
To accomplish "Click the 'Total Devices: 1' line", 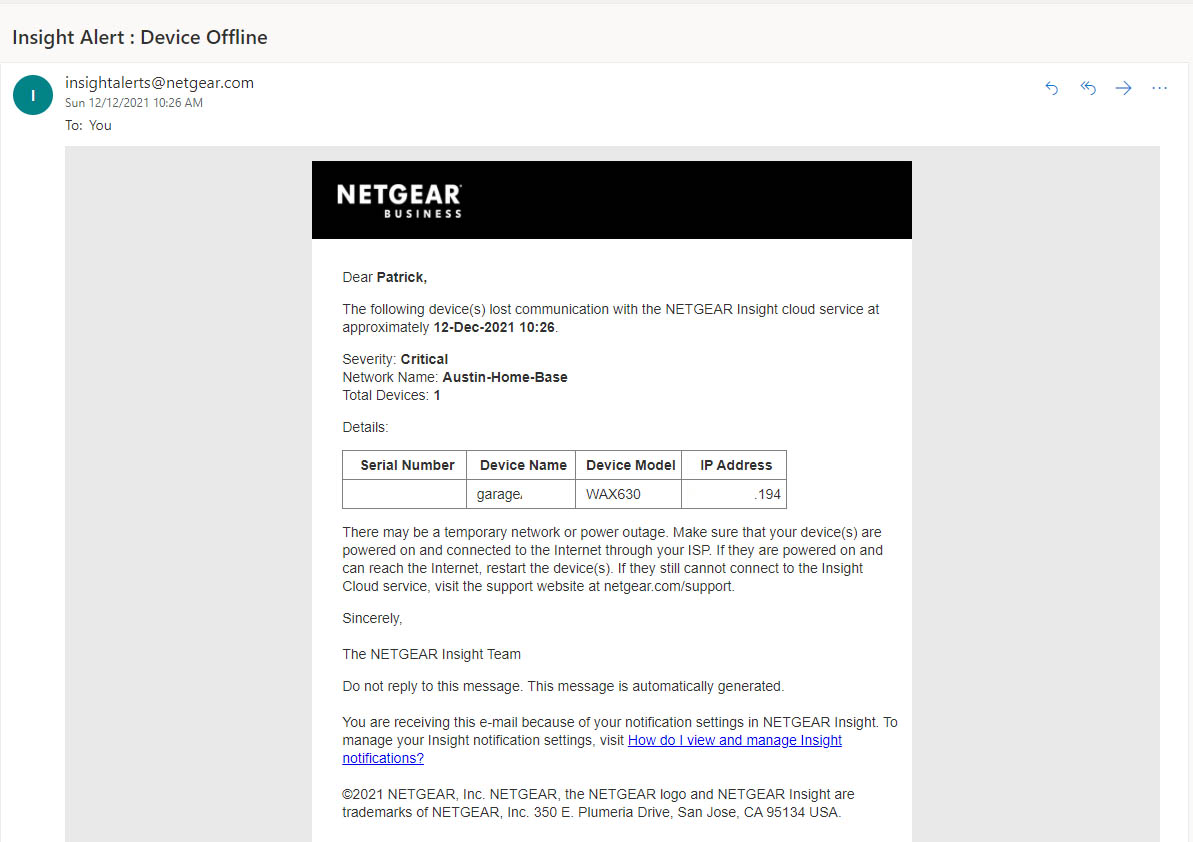I will (391, 396).
